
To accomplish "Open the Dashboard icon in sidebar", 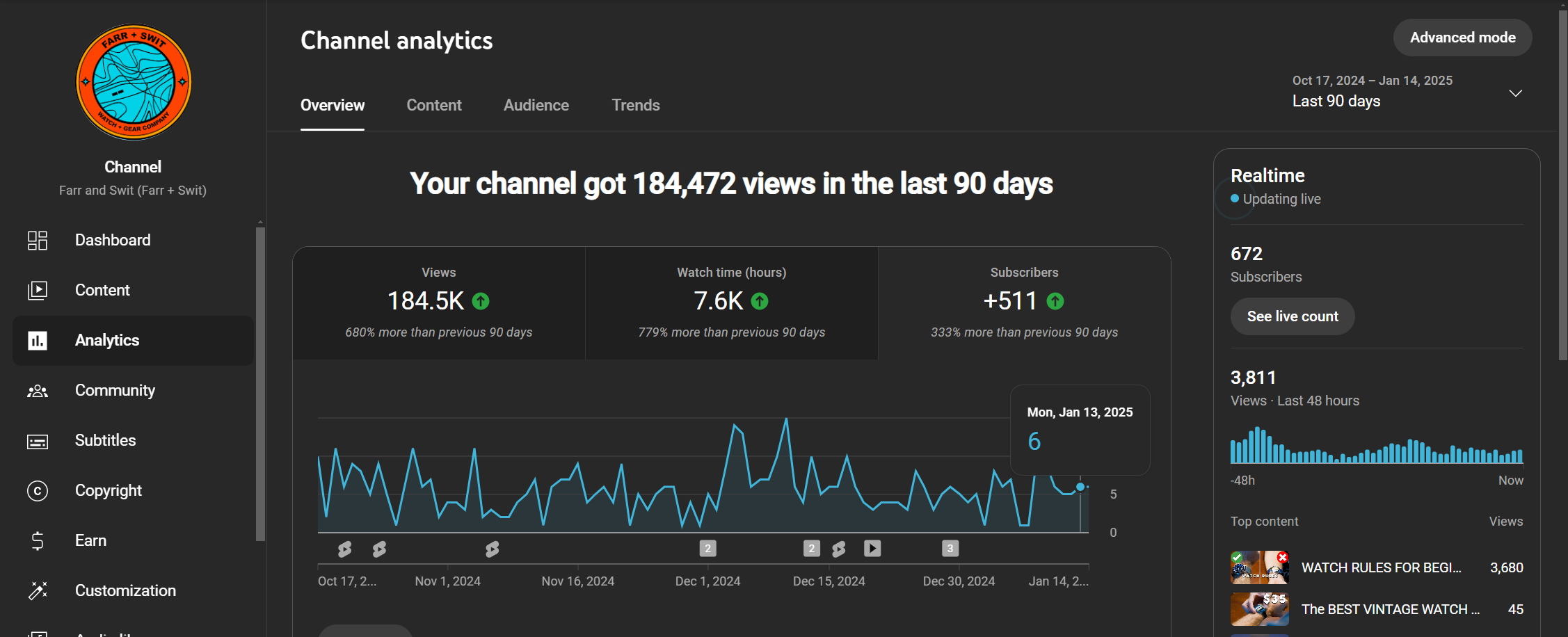I will [38, 240].
